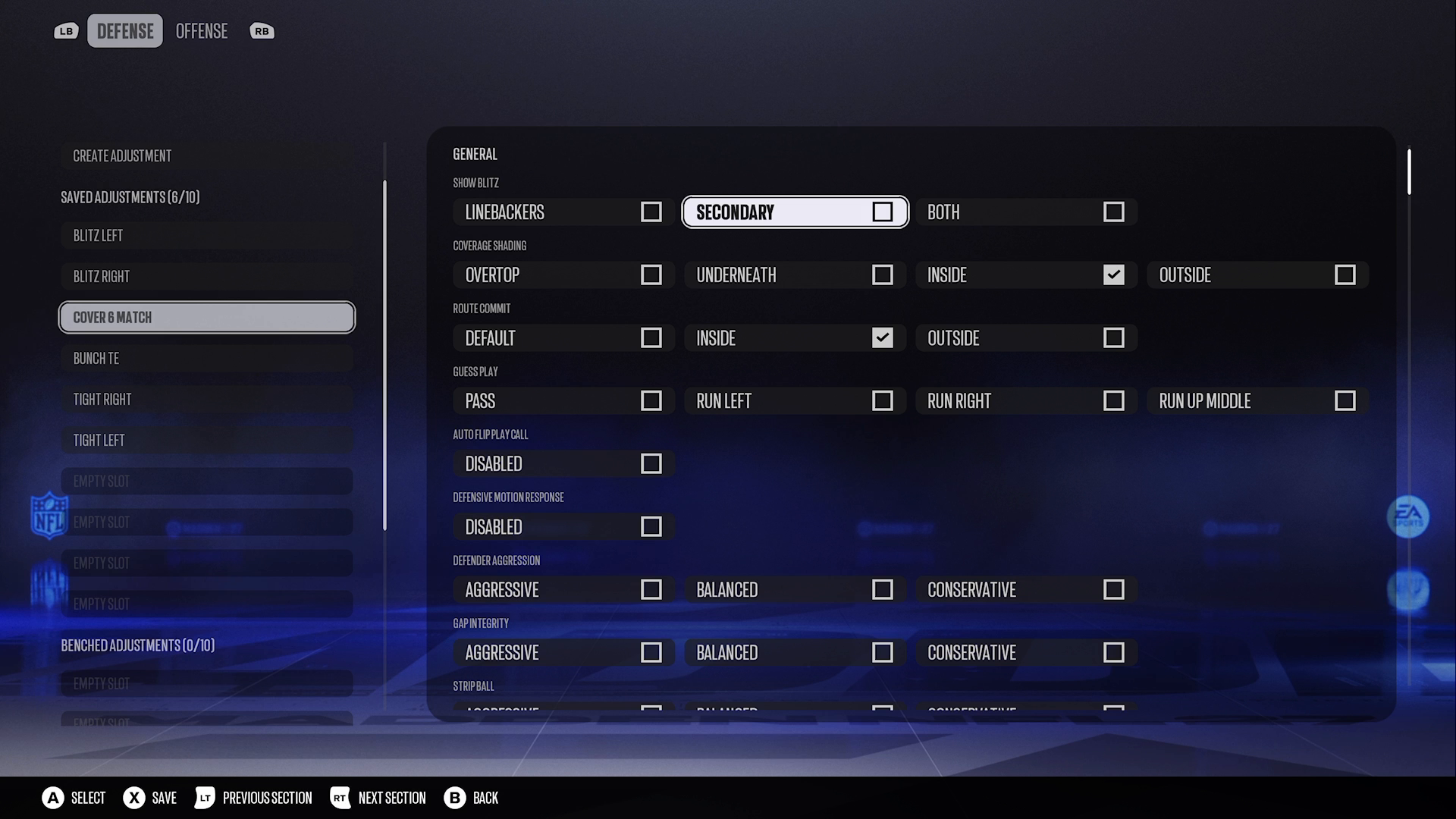Click the EA Sports logo icon
Image resolution: width=1456 pixels, height=819 pixels.
click(1408, 516)
